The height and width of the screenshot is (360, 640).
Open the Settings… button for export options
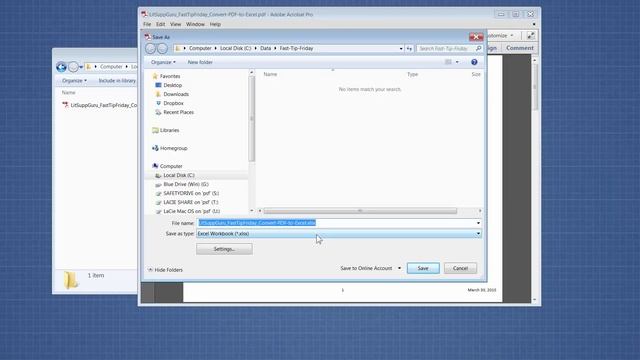(224, 249)
